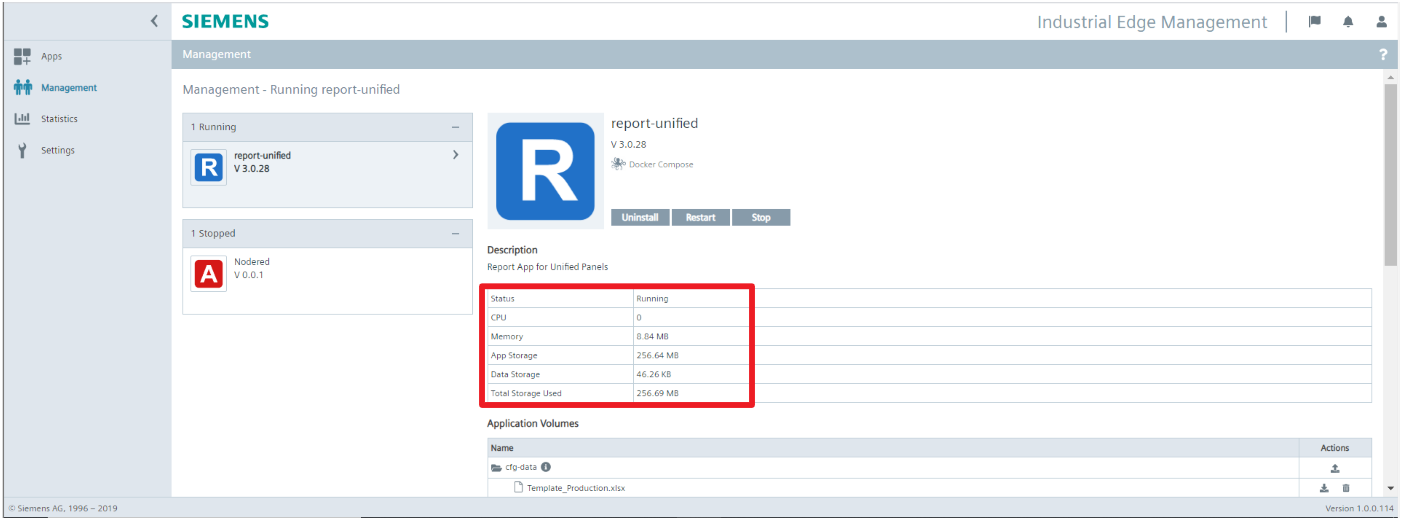Open notifications bell in the header
The width and height of the screenshot is (1402, 522).
point(1348,21)
